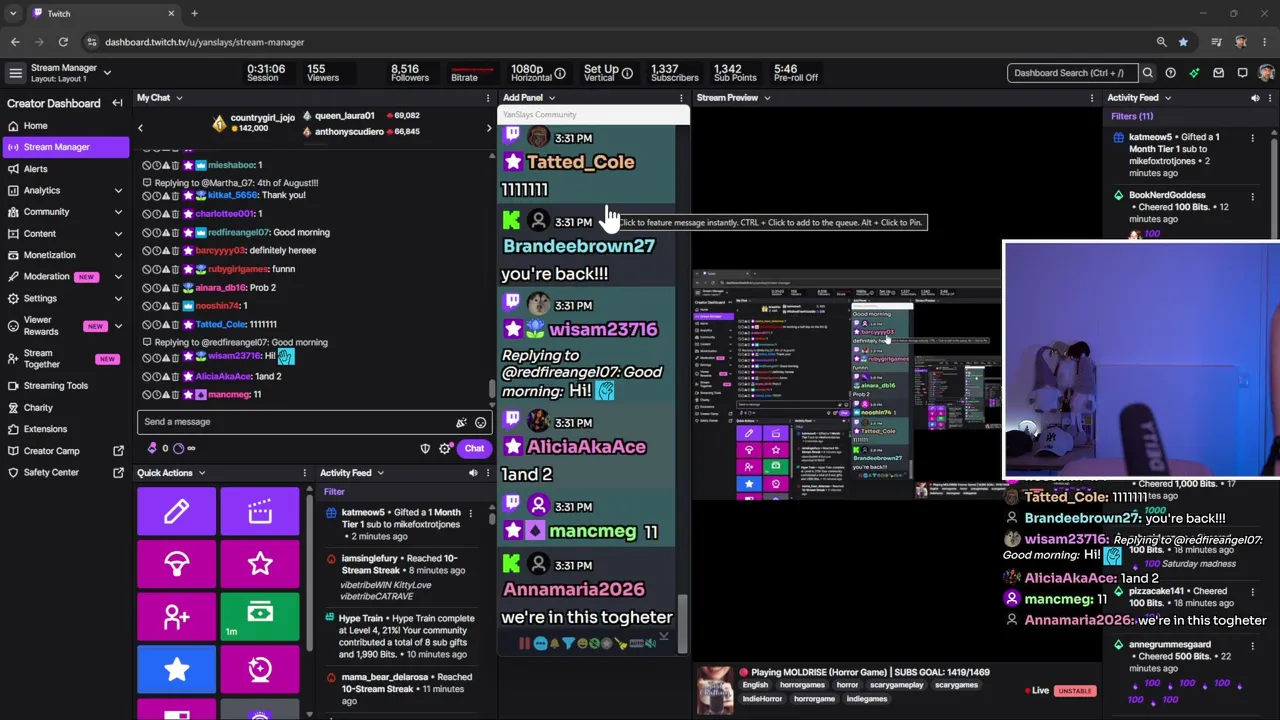Click the pencil Quick Action tile
This screenshot has width=1280, height=720.
point(176,511)
